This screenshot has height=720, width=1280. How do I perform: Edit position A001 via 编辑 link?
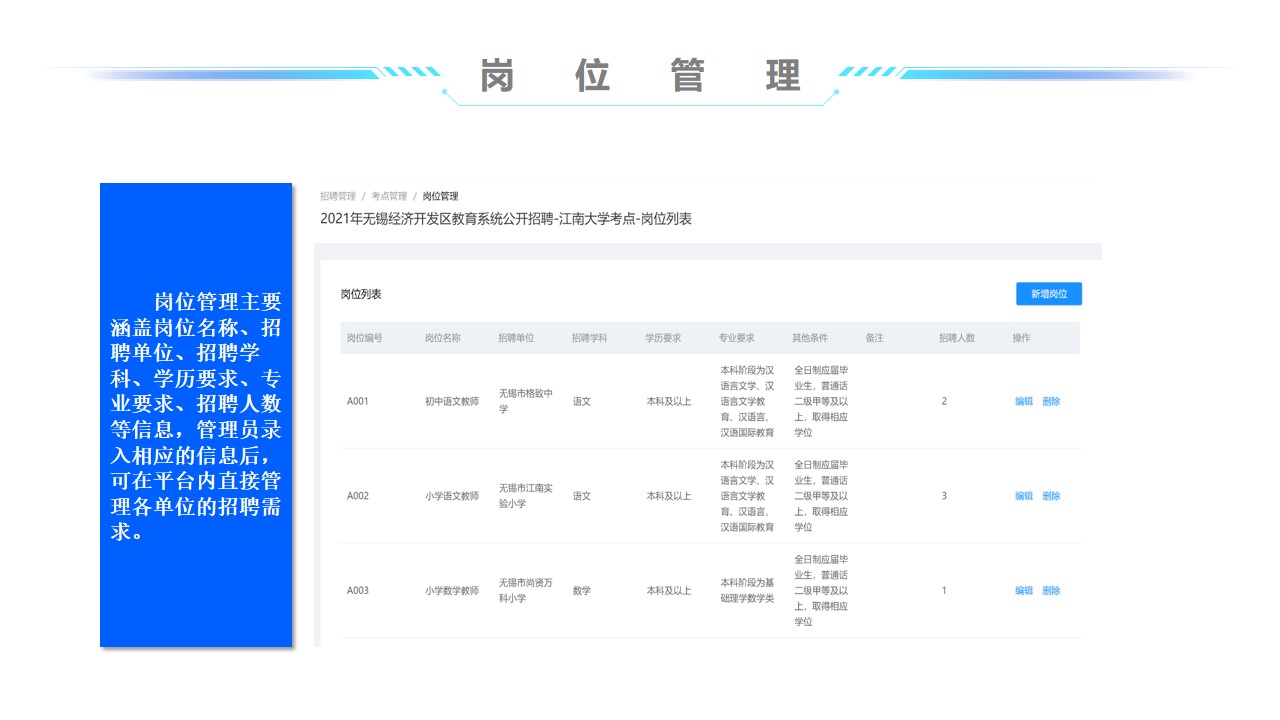coord(1023,401)
